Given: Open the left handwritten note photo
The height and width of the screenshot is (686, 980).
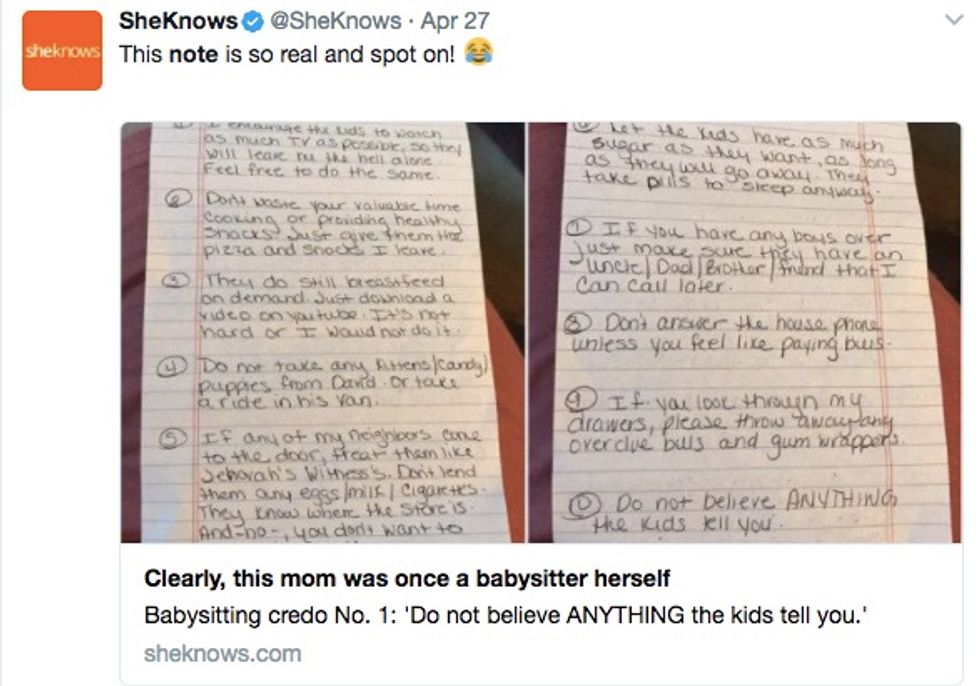Looking at the screenshot, I should click(x=323, y=332).
